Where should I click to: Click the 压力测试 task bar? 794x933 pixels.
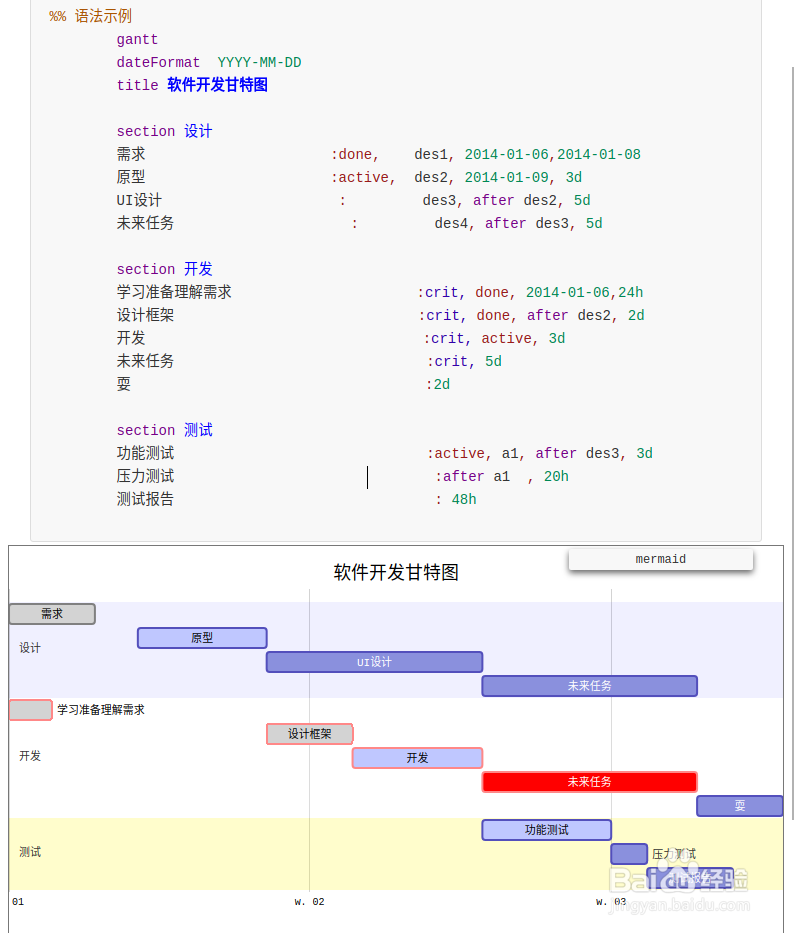point(629,854)
